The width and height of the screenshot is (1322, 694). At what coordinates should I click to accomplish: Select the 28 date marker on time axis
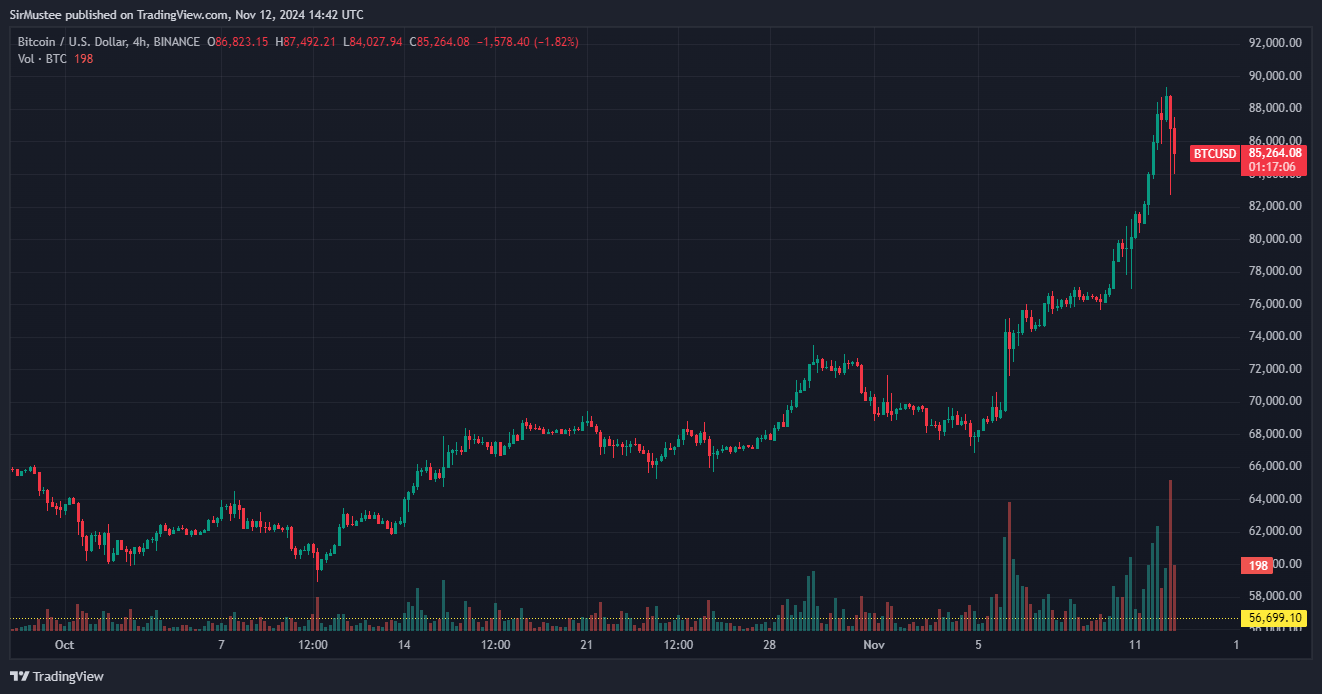769,645
